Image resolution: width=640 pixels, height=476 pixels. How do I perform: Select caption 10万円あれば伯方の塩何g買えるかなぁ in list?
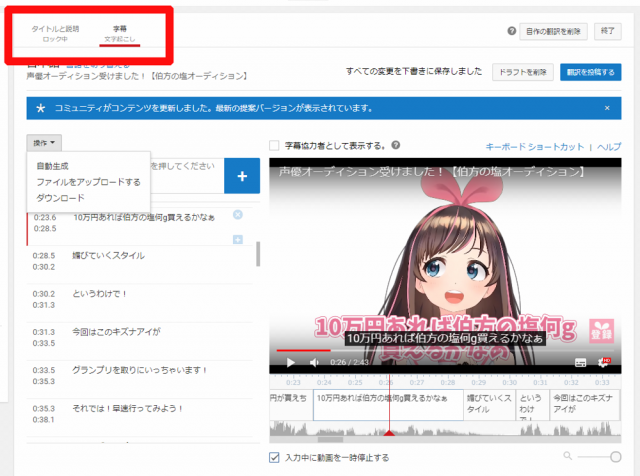point(144,218)
